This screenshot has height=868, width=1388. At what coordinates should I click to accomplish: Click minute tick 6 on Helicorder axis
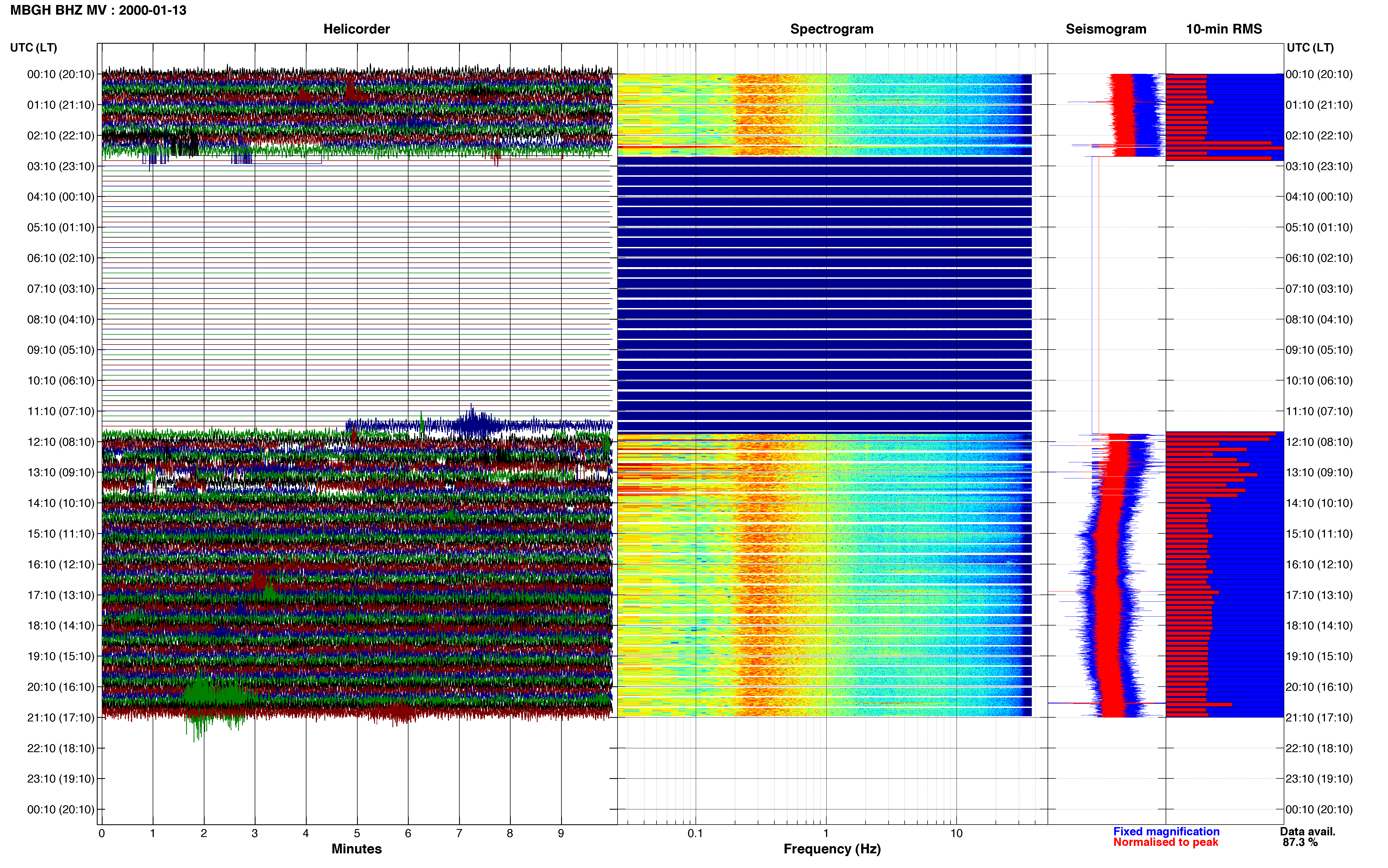point(408,833)
